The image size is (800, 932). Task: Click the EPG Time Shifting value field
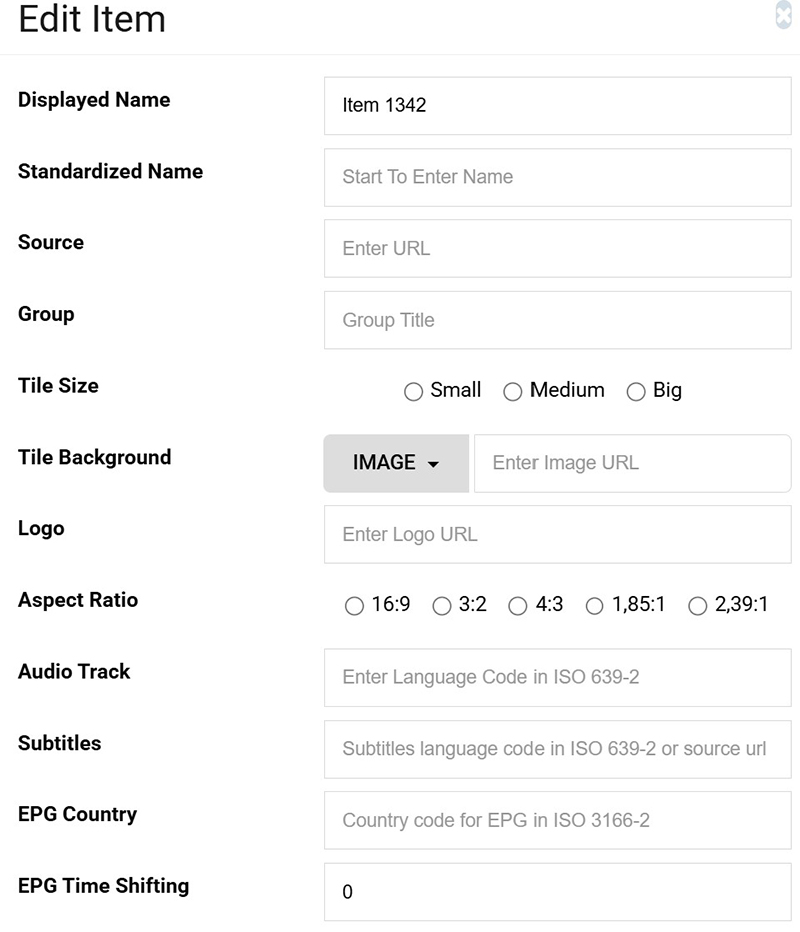[558, 892]
